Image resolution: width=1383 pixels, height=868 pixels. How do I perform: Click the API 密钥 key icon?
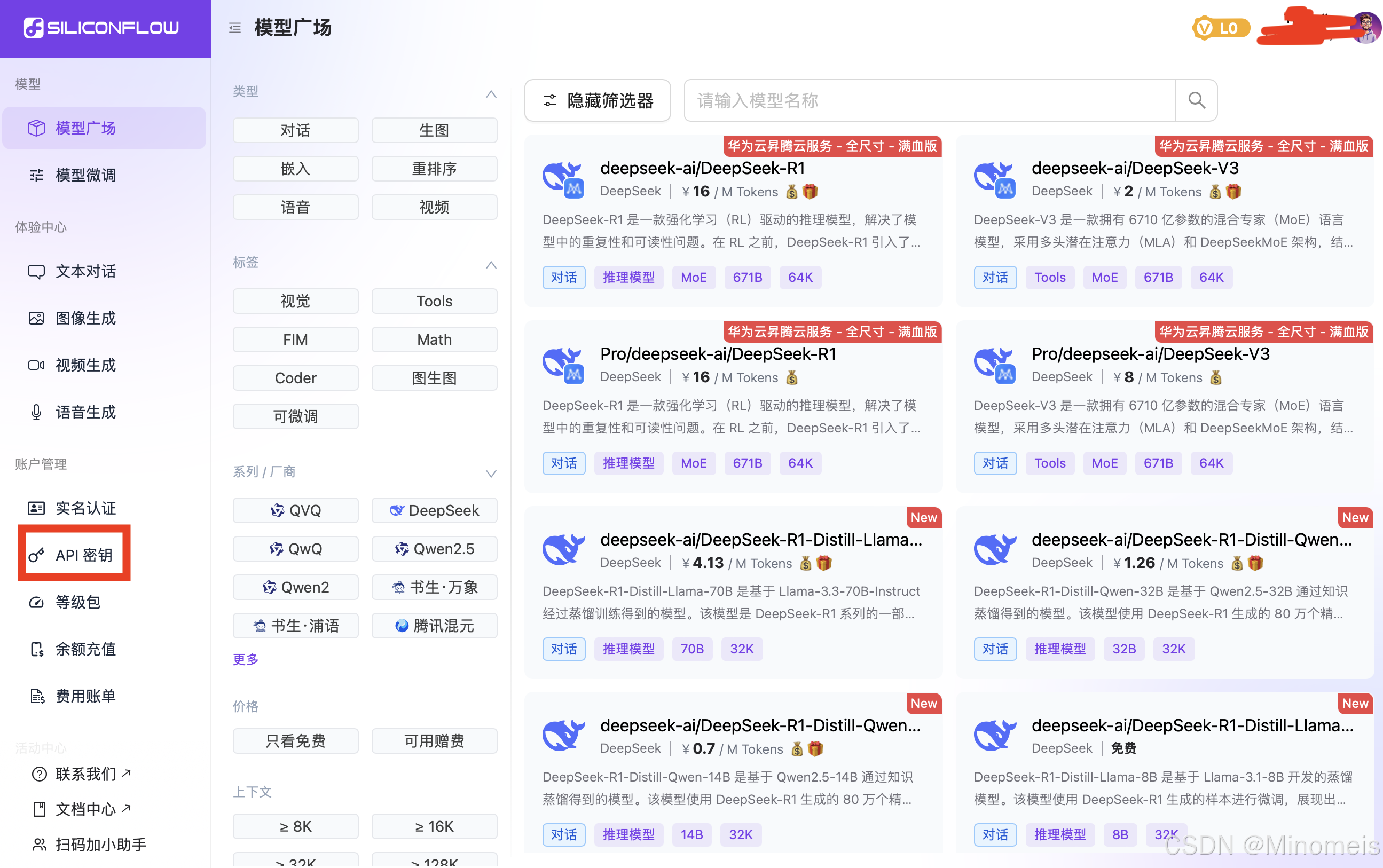pos(36,555)
